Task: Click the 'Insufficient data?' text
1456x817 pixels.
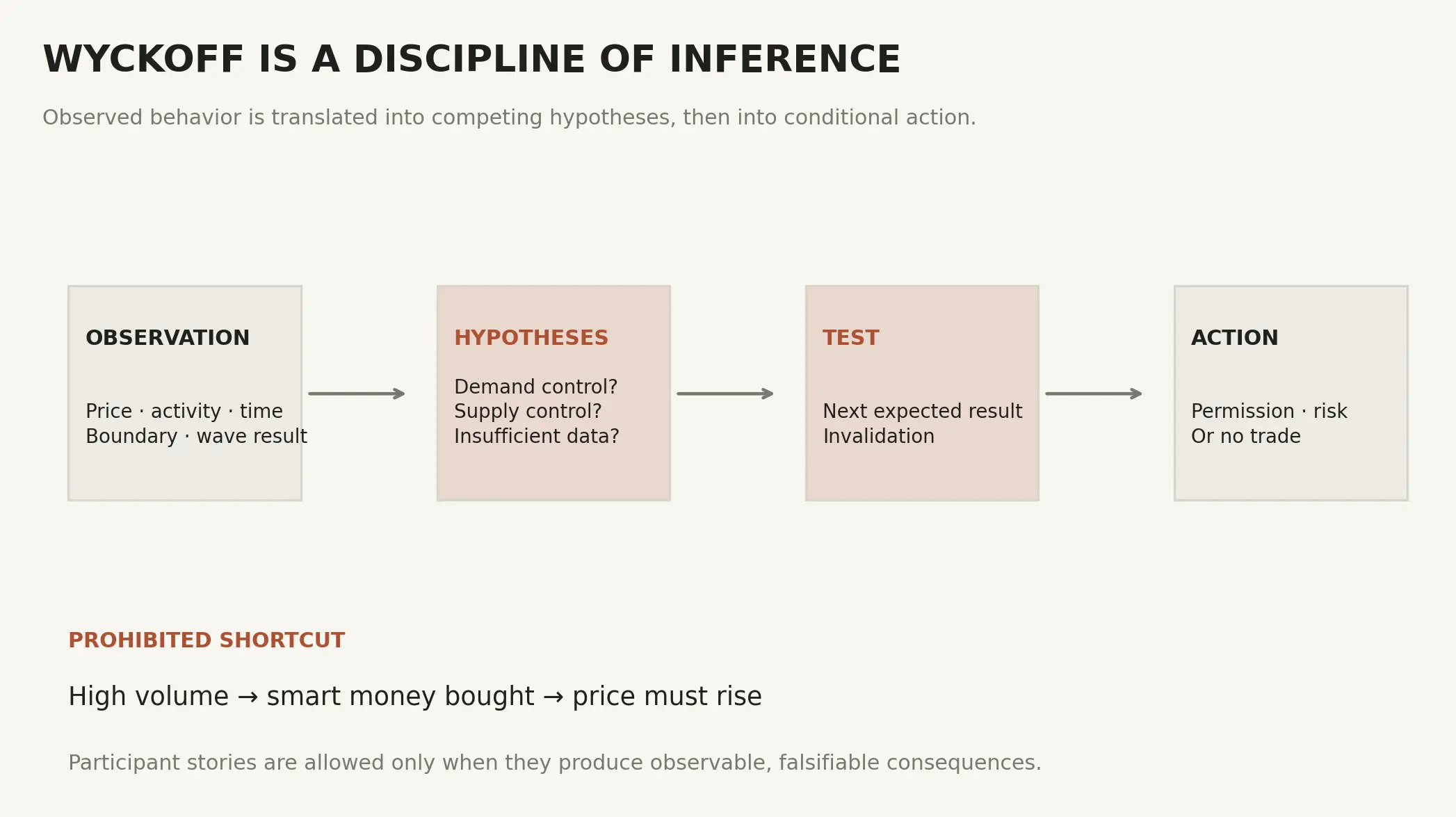Action: [x=537, y=436]
